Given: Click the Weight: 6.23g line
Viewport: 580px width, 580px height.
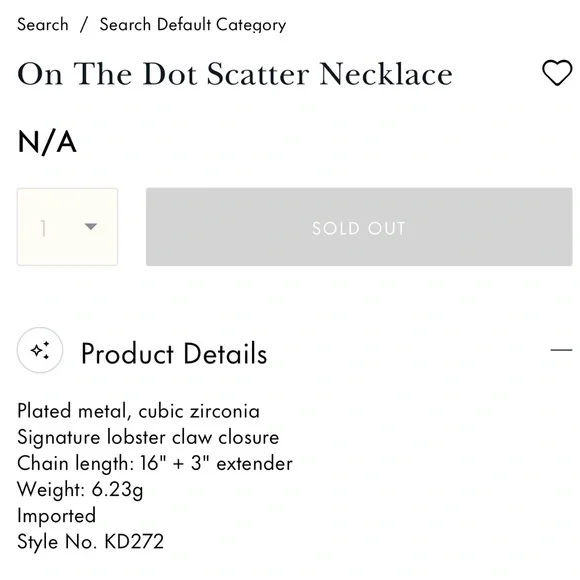Looking at the screenshot, I should 80,489.
